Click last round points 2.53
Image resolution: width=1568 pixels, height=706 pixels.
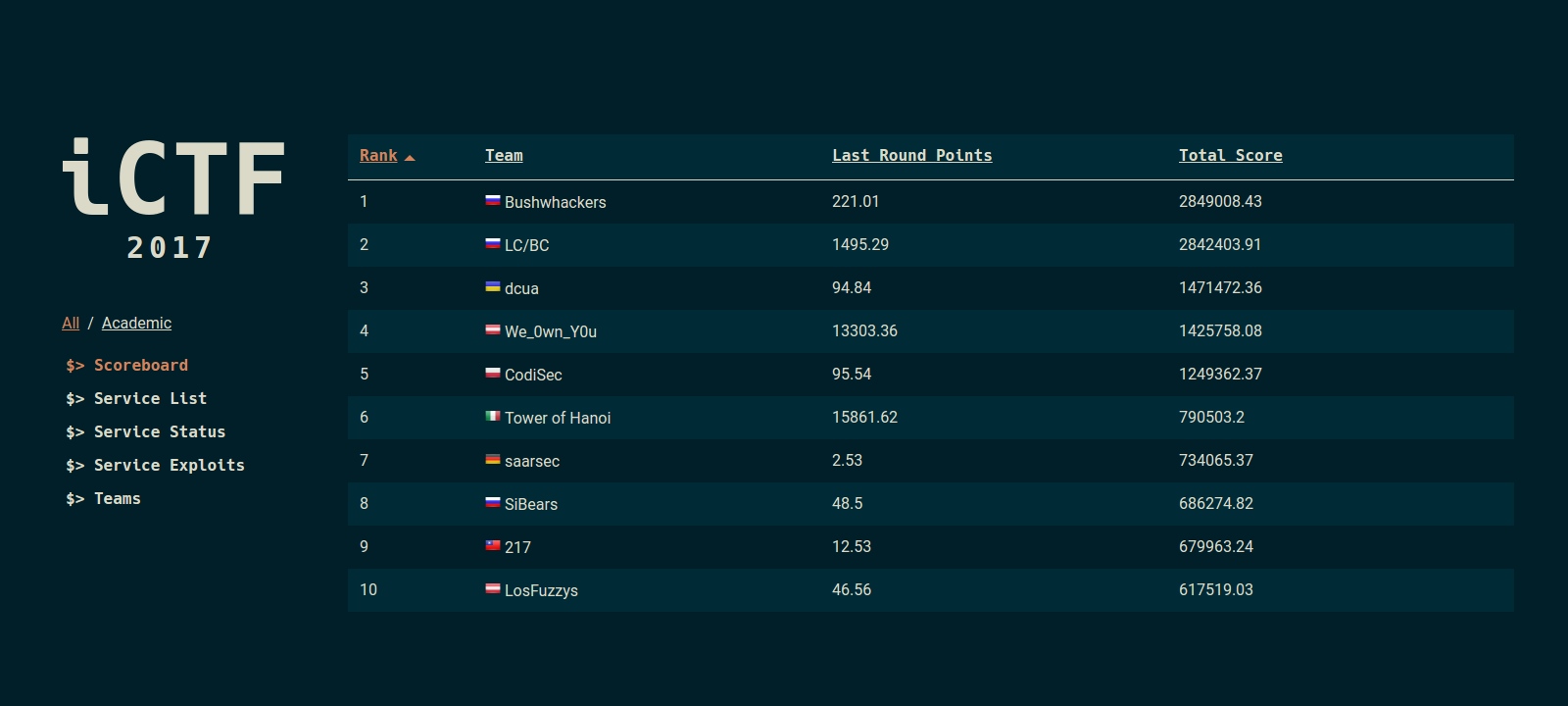tap(847, 460)
